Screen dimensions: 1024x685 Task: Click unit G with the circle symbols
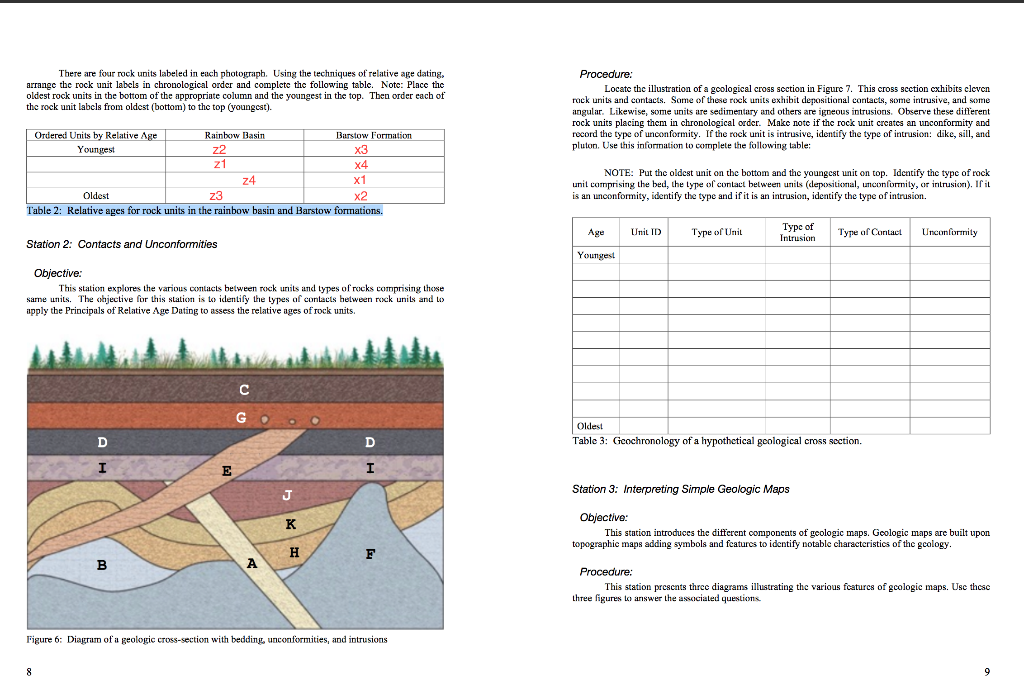point(240,418)
